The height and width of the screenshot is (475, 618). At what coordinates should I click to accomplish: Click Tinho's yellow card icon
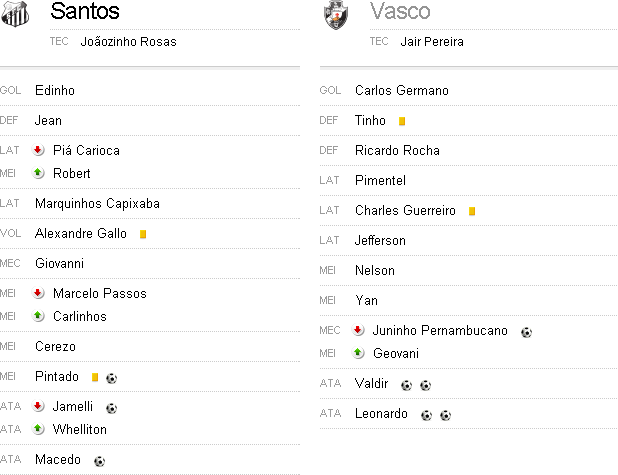pos(401,121)
